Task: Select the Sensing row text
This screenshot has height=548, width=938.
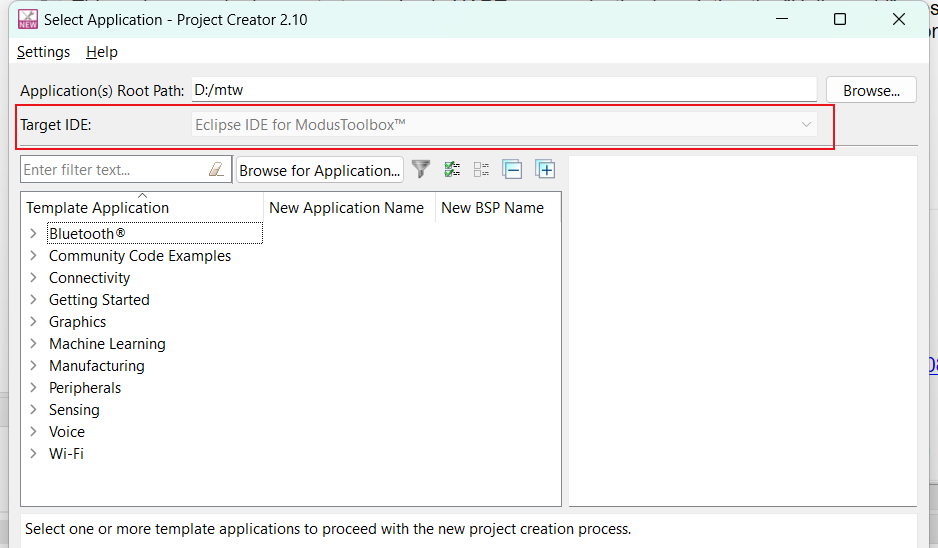Action: (74, 410)
